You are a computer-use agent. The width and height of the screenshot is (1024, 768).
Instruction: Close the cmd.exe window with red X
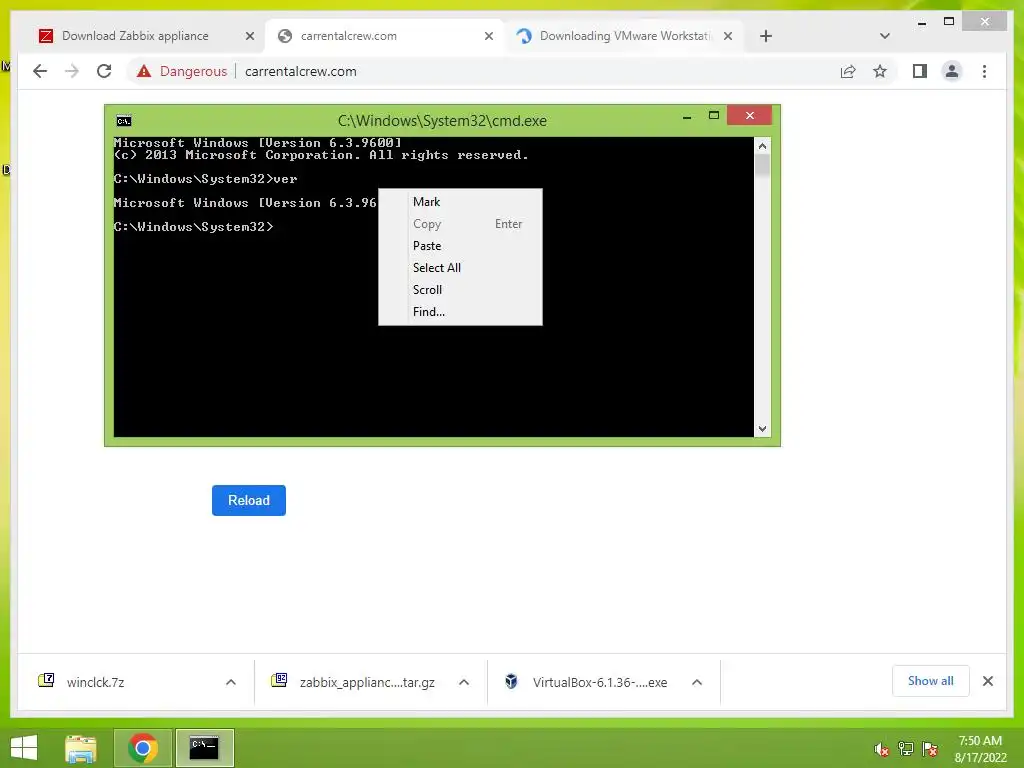pyautogui.click(x=749, y=116)
